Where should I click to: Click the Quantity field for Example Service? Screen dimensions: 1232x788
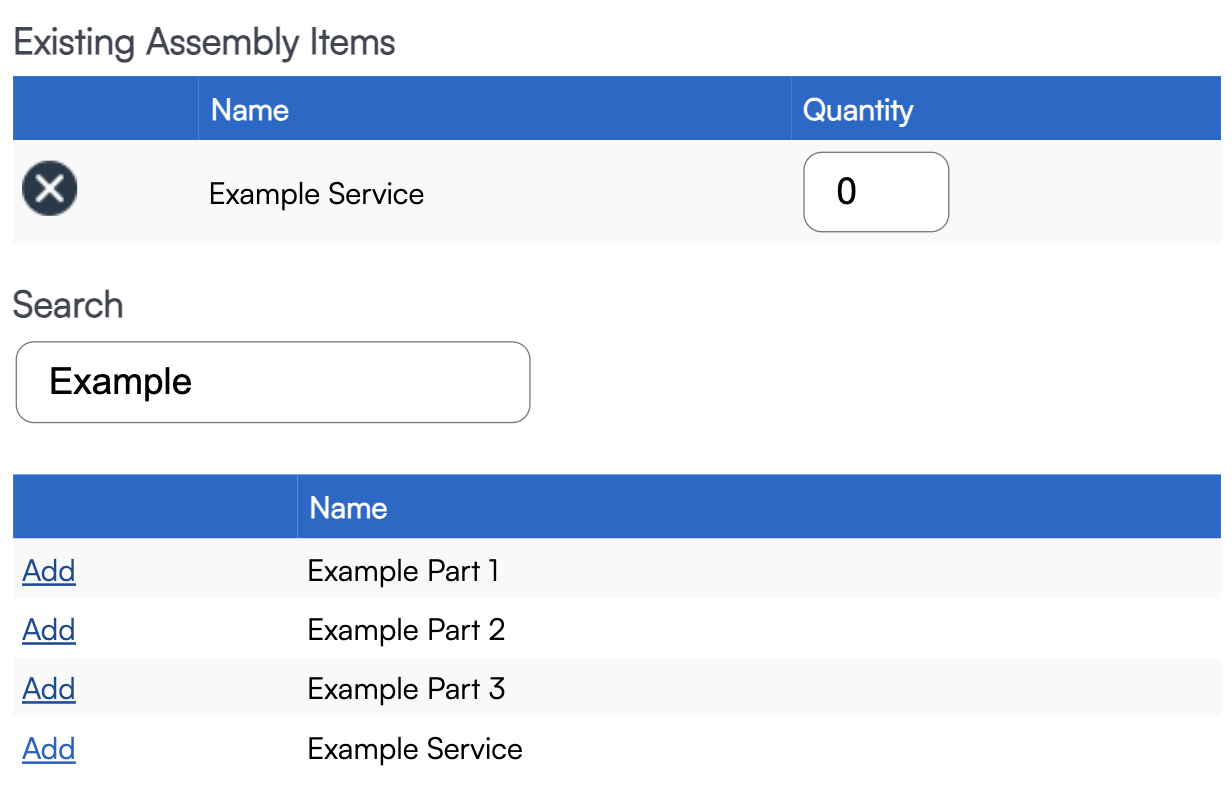pos(875,192)
